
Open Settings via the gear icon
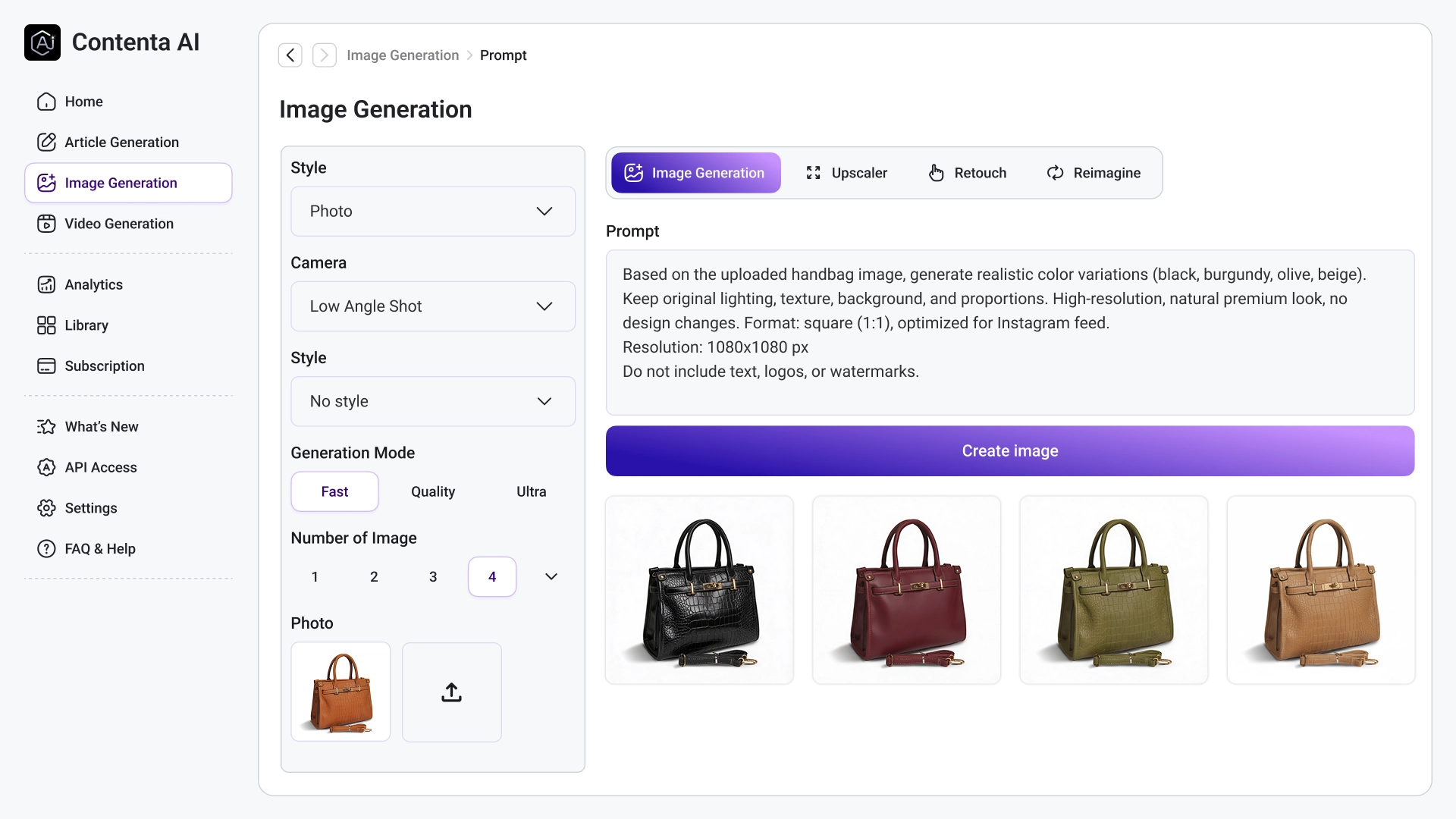46,508
